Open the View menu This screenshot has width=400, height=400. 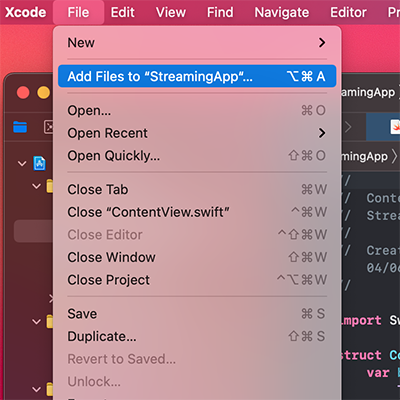click(171, 12)
